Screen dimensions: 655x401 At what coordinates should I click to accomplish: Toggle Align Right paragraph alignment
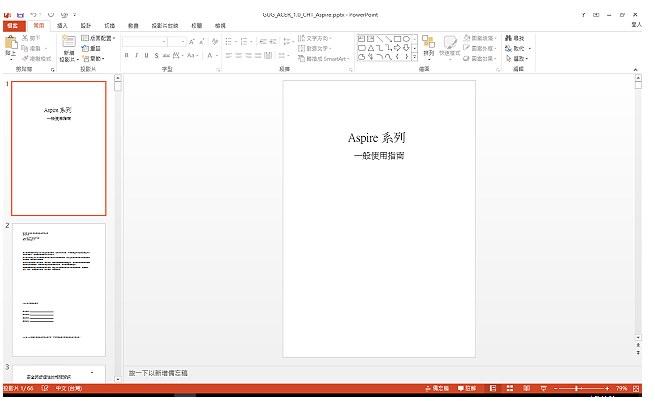[x=249, y=55]
